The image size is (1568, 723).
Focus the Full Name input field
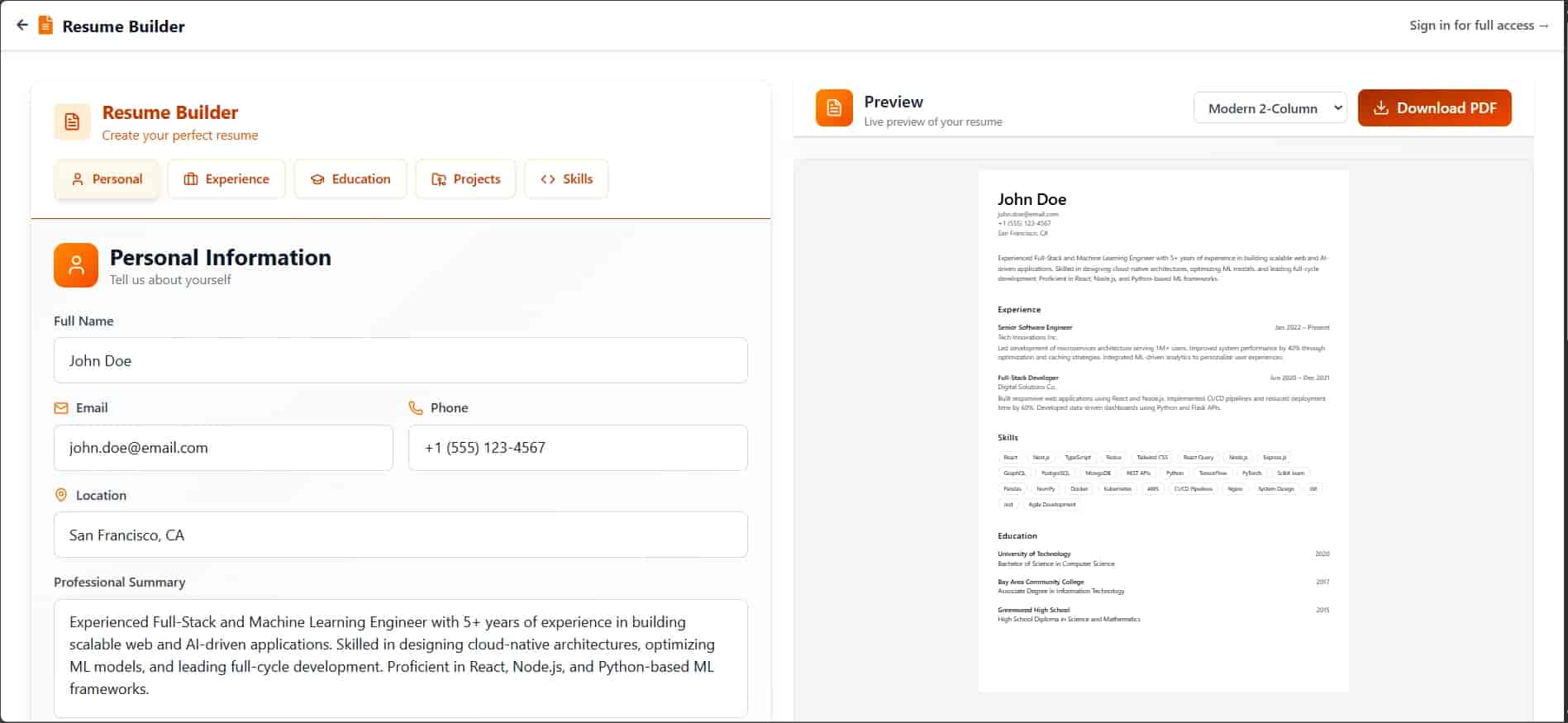(x=401, y=360)
